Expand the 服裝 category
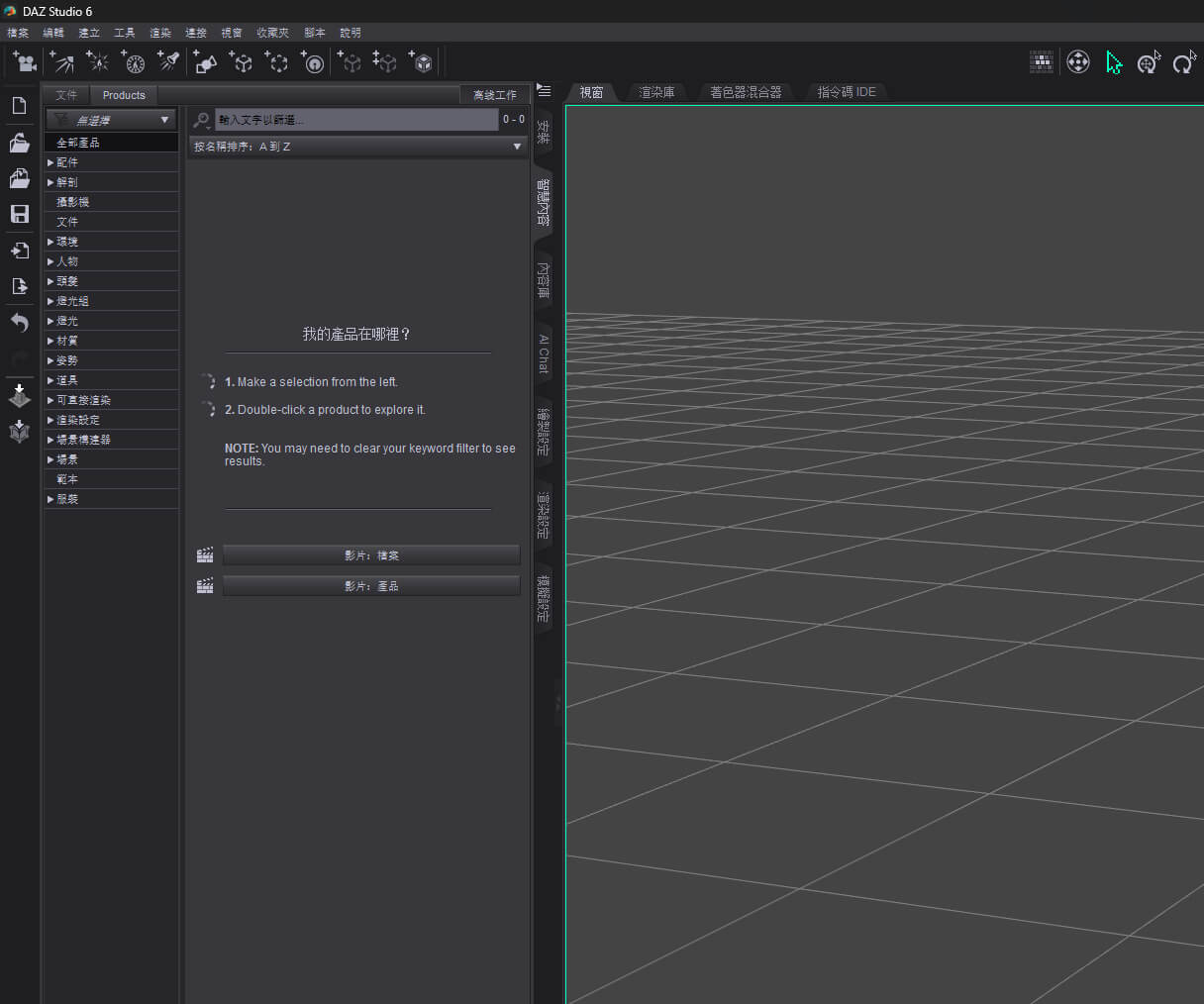This screenshot has height=1004, width=1204. tap(50, 499)
